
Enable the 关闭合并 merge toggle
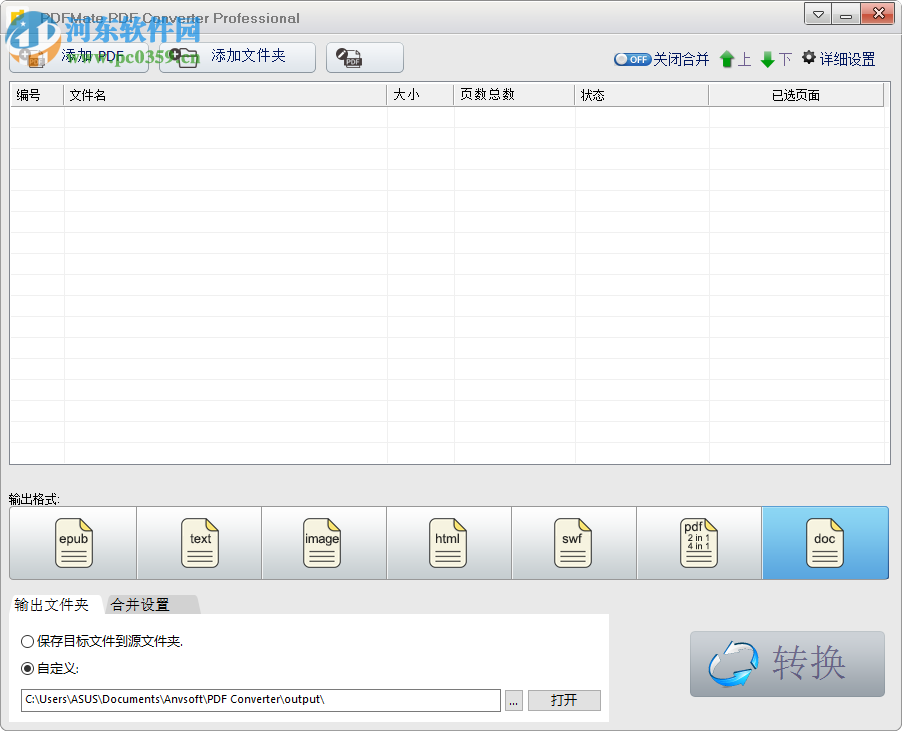point(632,59)
